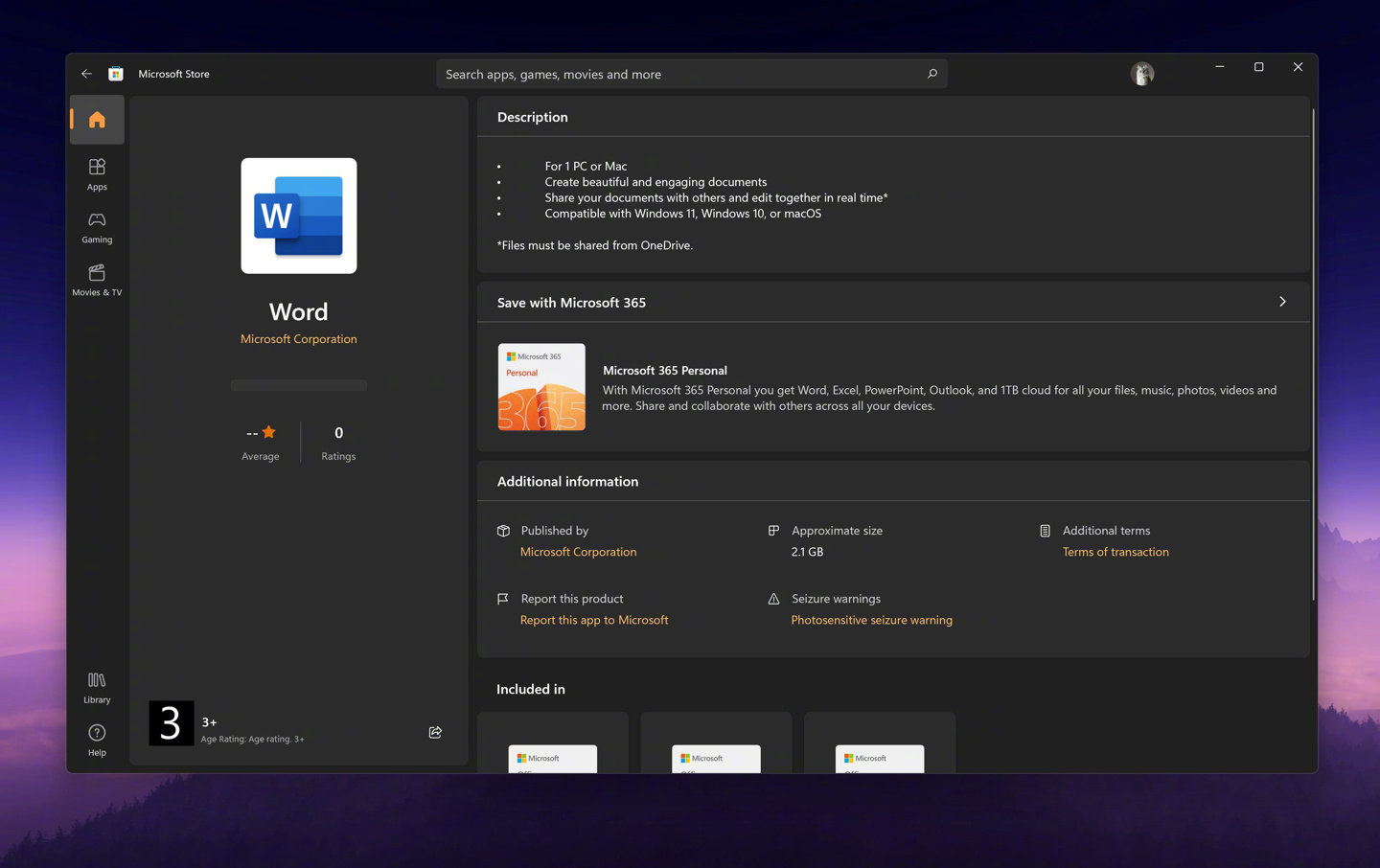1380x868 pixels.
Task: Click the back arrow in title bar
Action: (87, 74)
